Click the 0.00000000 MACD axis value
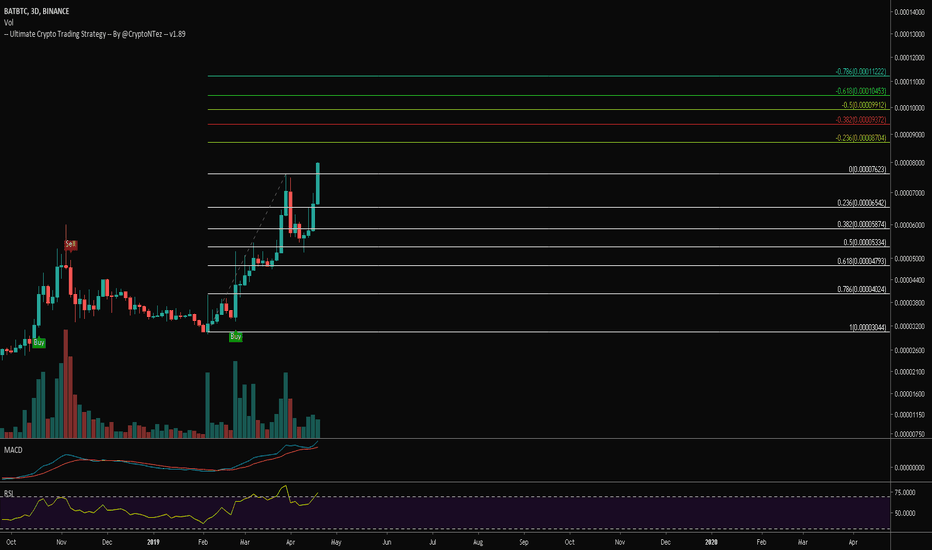This screenshot has height=550, width=932. [909, 468]
